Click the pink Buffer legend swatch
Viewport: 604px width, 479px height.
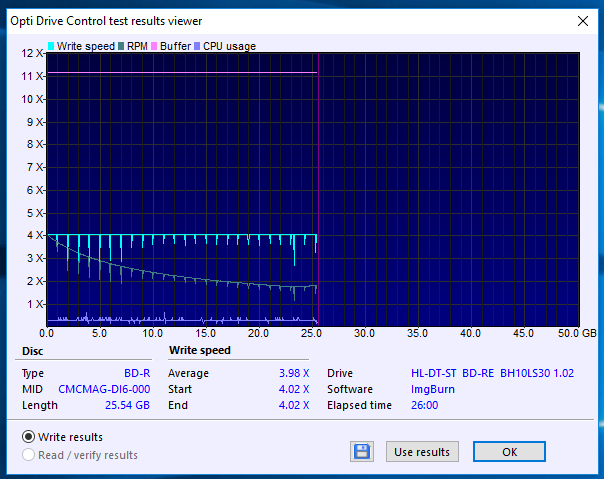(154, 46)
